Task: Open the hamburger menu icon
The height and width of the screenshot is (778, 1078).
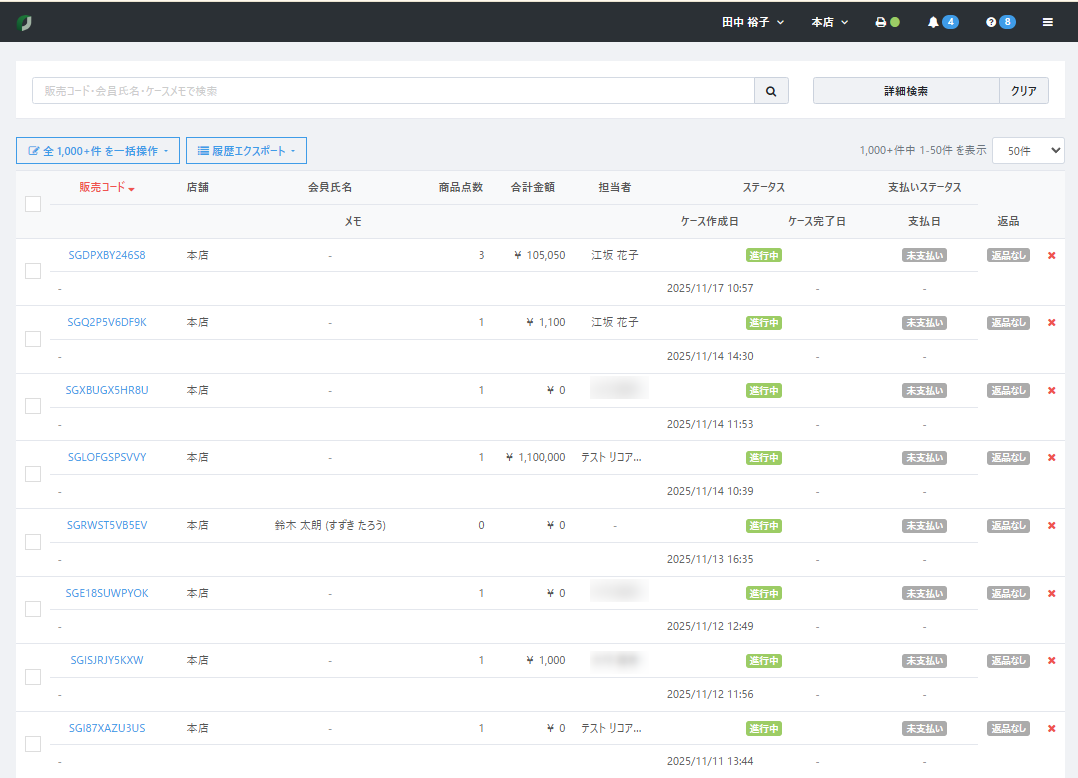Action: coord(1047,22)
